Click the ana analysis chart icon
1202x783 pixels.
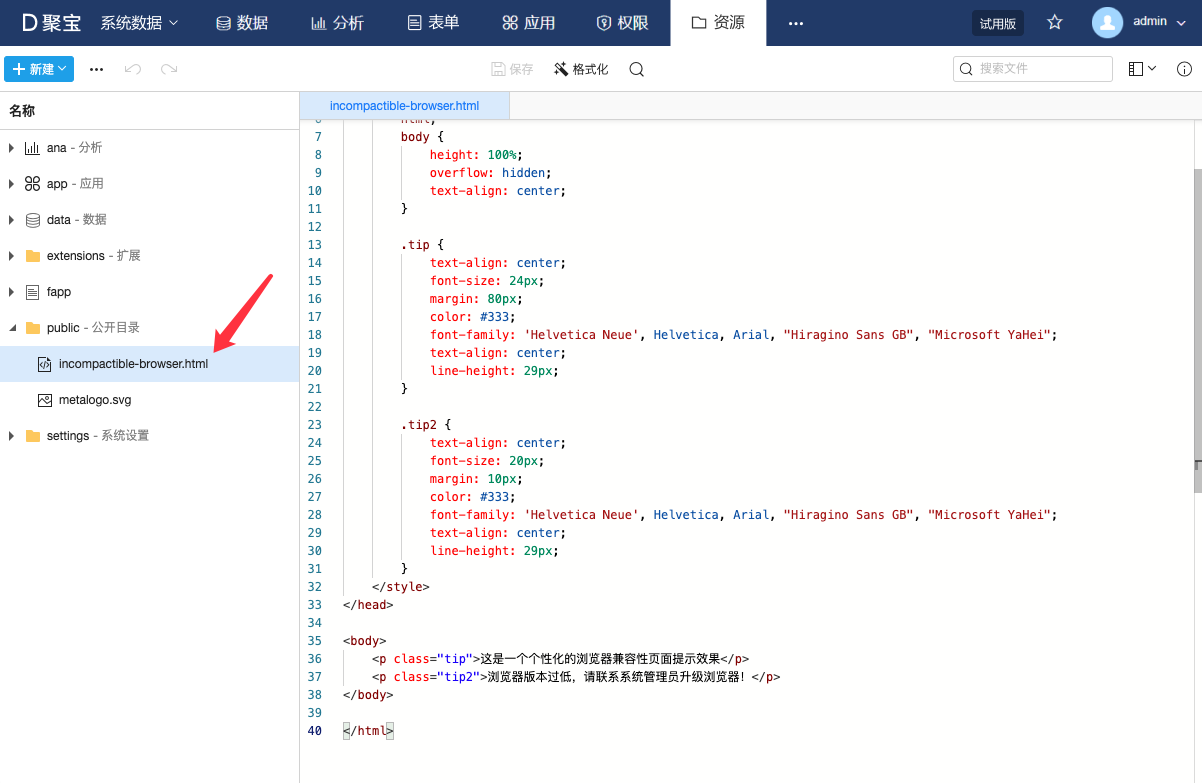[x=32, y=148]
